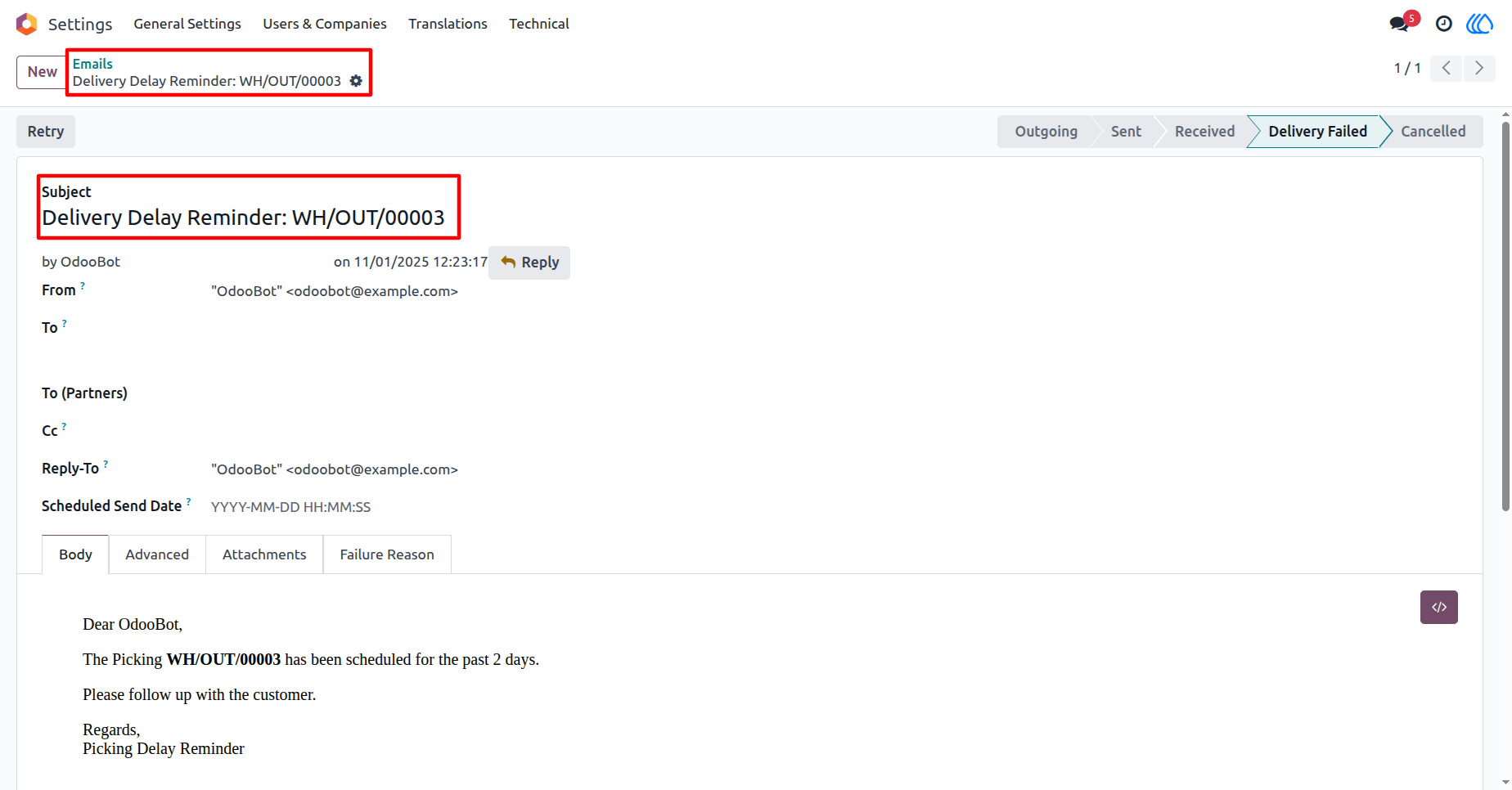Click bold text WH/OUT/00003 in body
Viewport: 1512px width, 790px height.
(x=223, y=659)
